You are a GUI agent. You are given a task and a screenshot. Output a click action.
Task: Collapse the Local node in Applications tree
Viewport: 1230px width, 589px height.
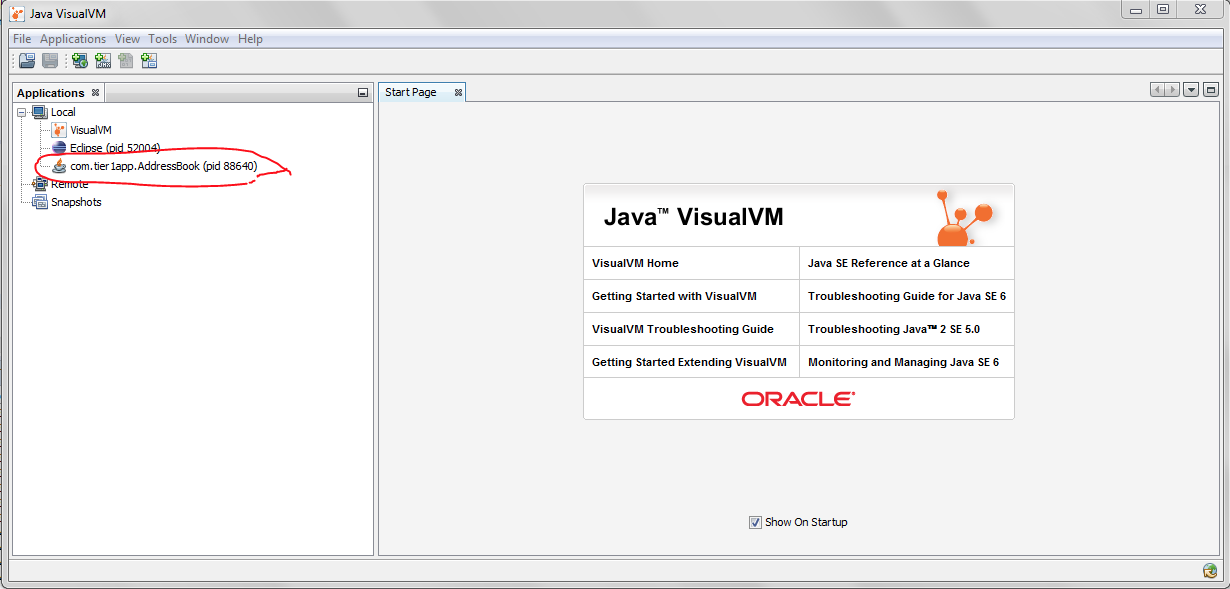point(22,112)
